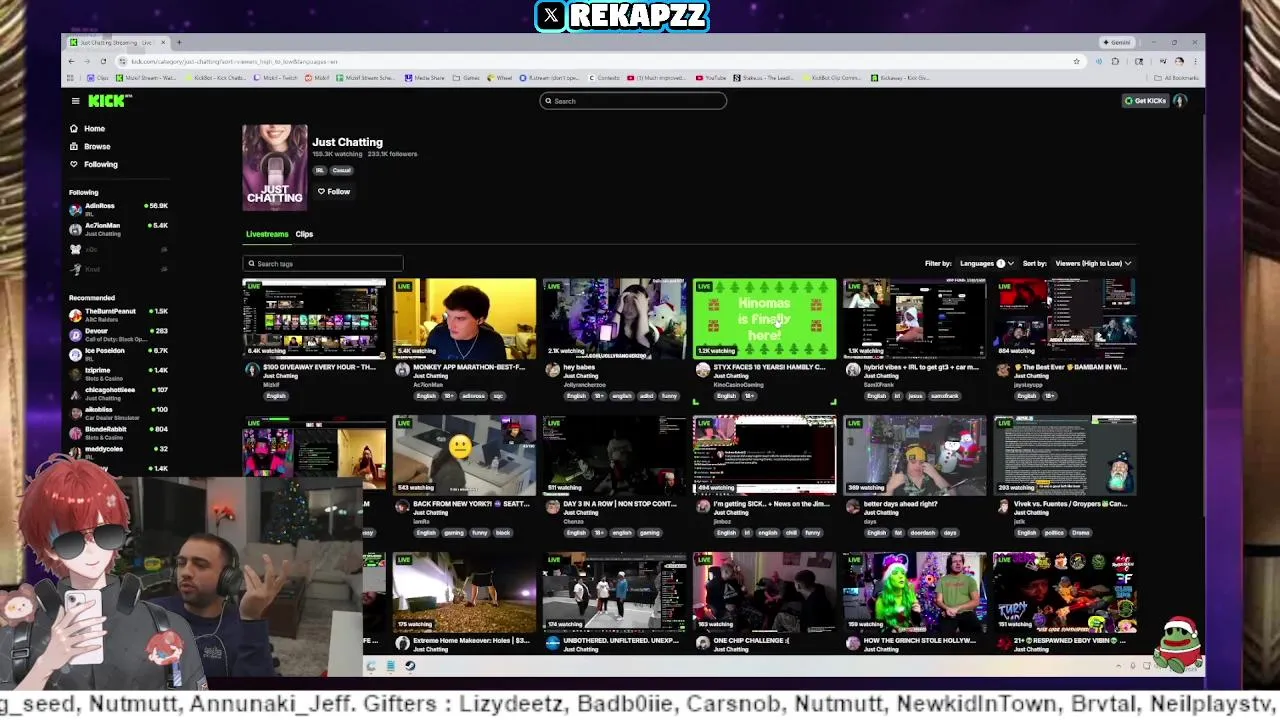Click the Search tags field
1280x720 pixels.
point(323,263)
